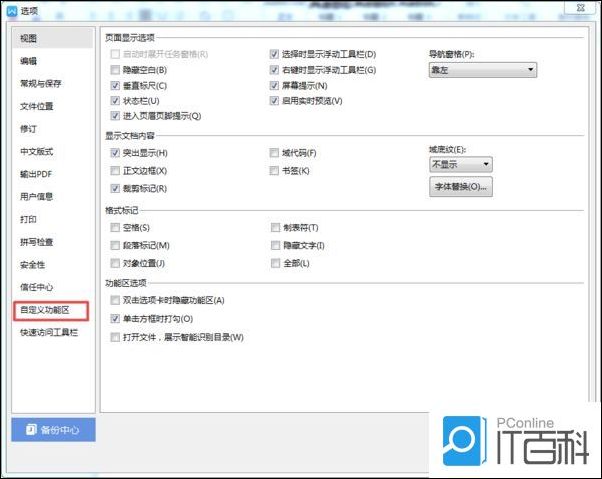Click the WPS icon in title bar

click(12, 11)
